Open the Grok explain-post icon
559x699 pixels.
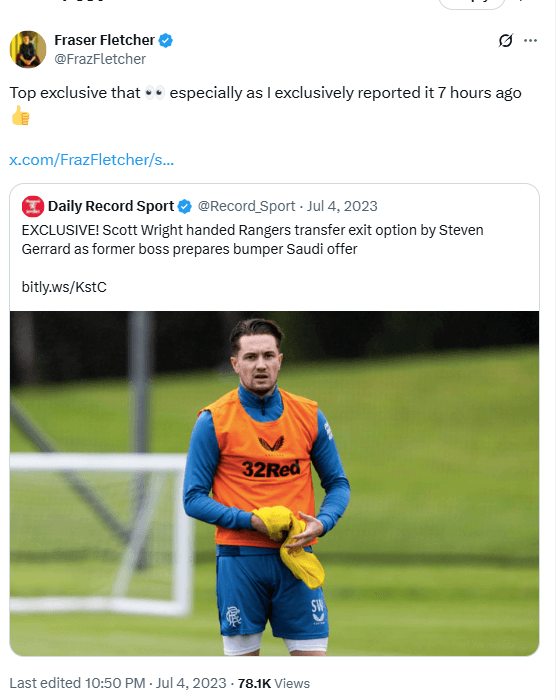coord(506,41)
